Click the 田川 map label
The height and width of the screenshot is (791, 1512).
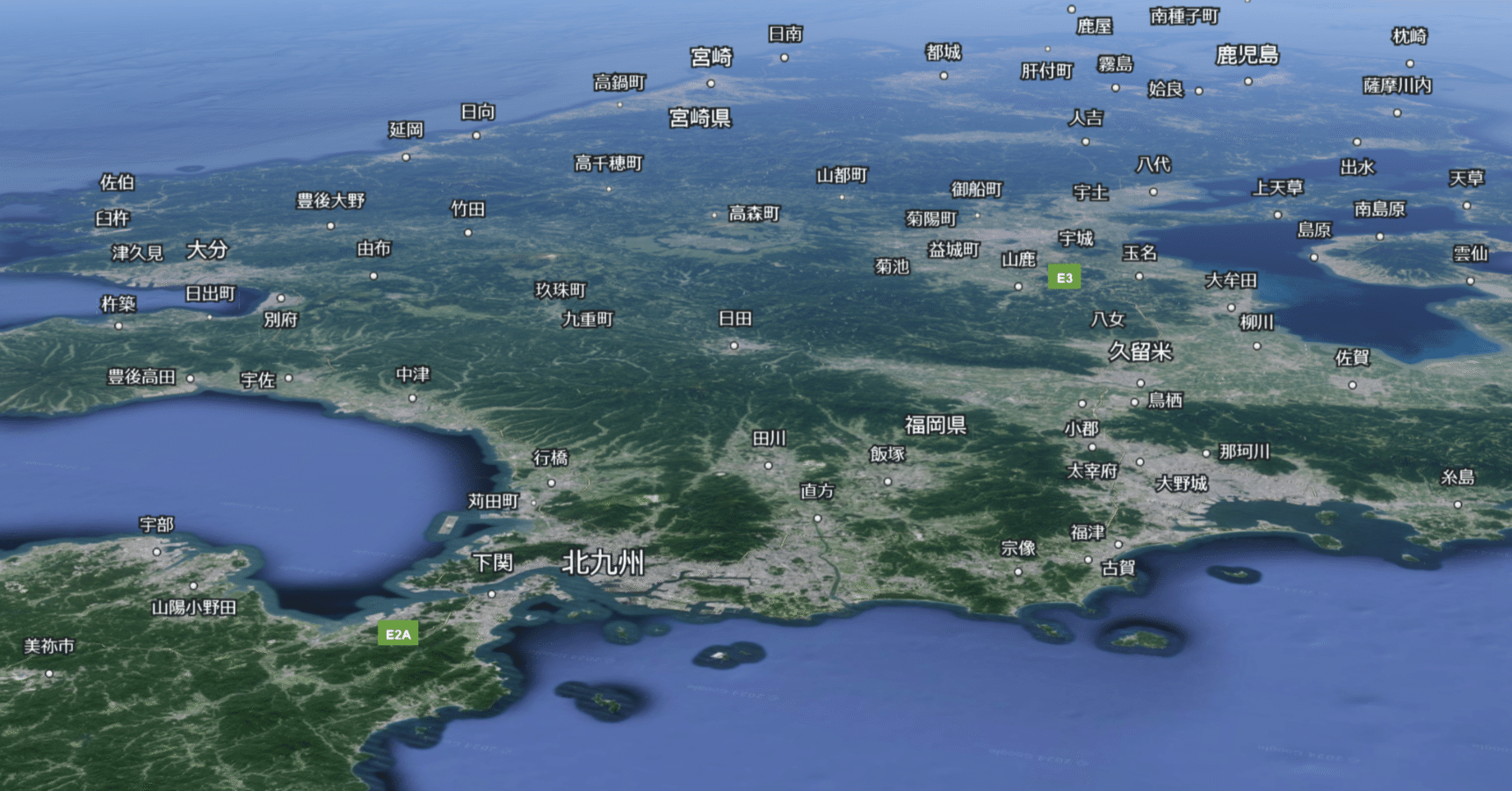click(769, 439)
